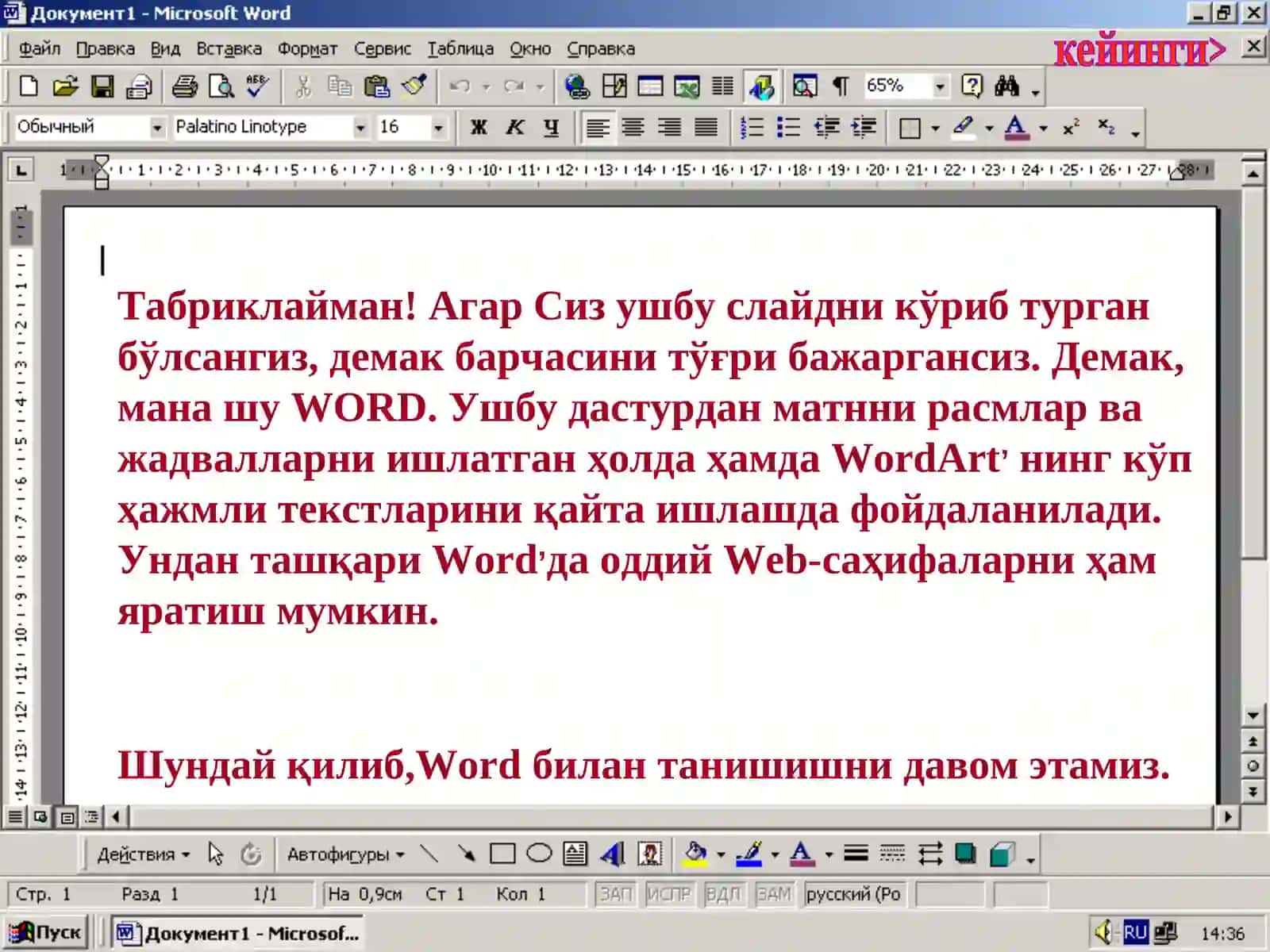1270x952 pixels.
Task: Open the Пуск start menu
Action: [45, 932]
